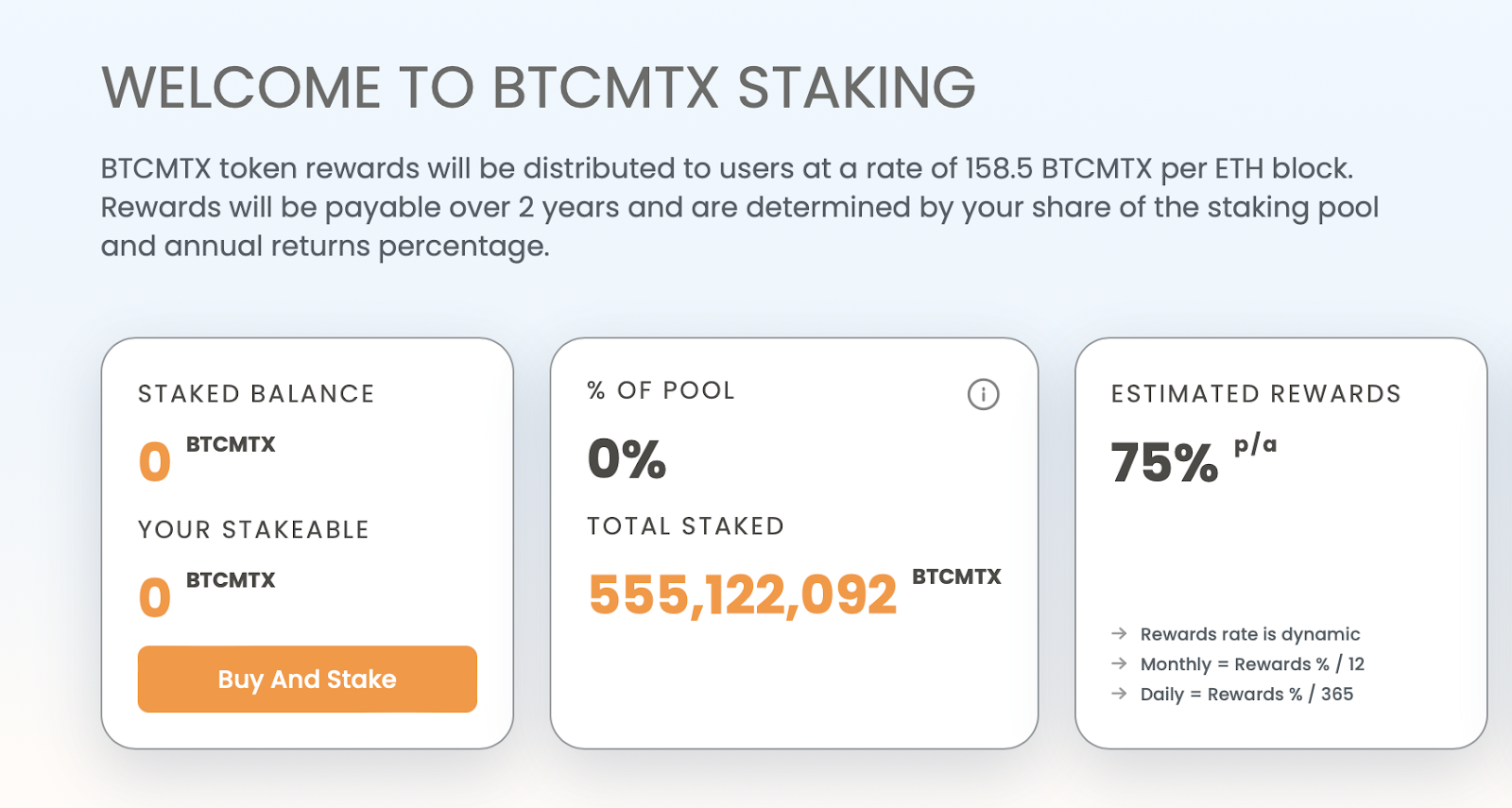Screen dimensions: 1512x808
Task: Click the 75% rewards value
Action: [1164, 463]
